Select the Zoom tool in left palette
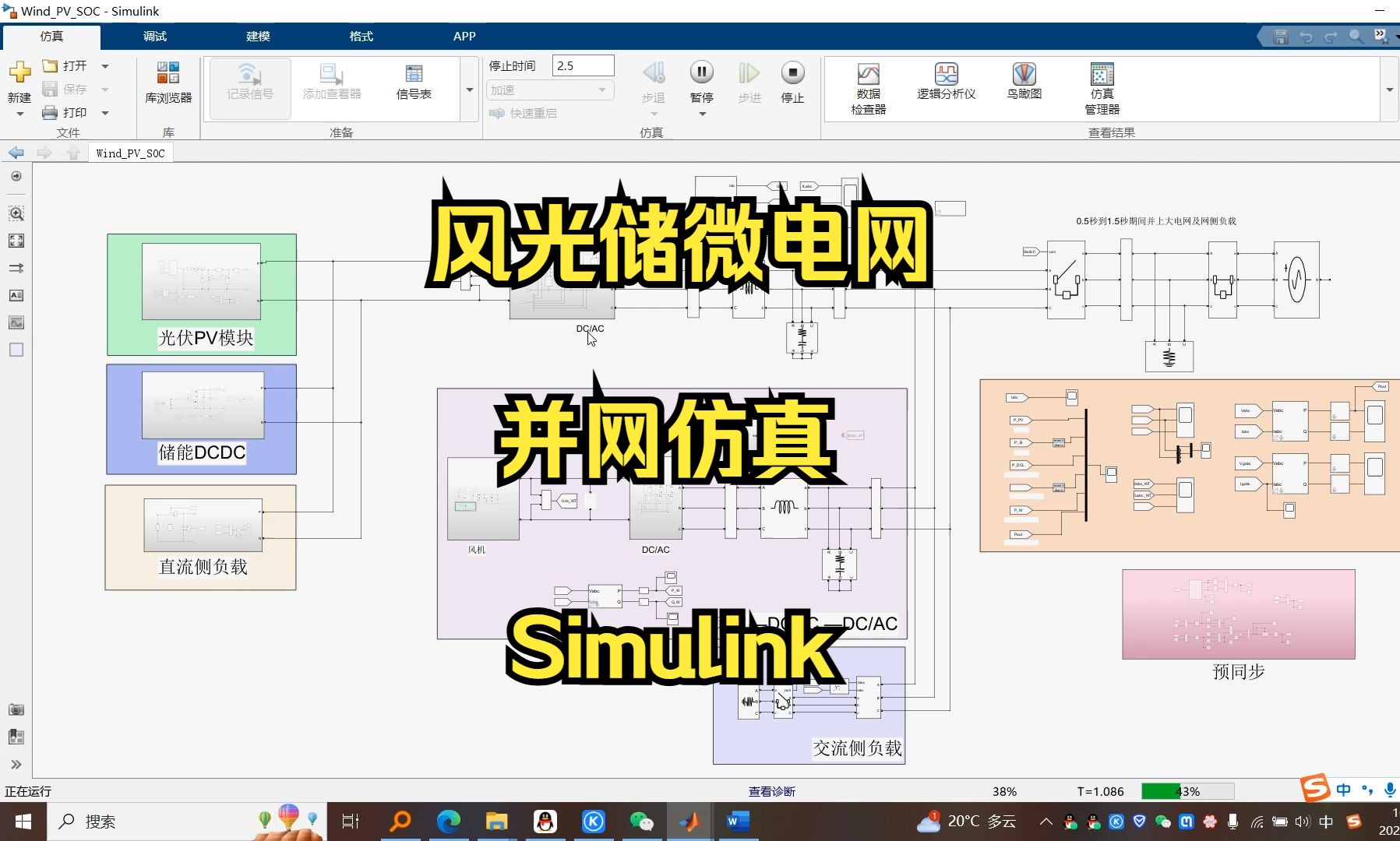Screen dimensions: 1400x841 [x=16, y=213]
